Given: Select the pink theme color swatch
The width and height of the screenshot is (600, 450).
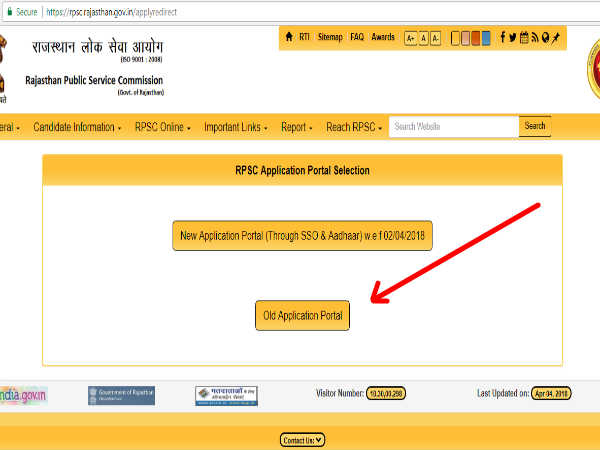Looking at the screenshot, I should 465,38.
